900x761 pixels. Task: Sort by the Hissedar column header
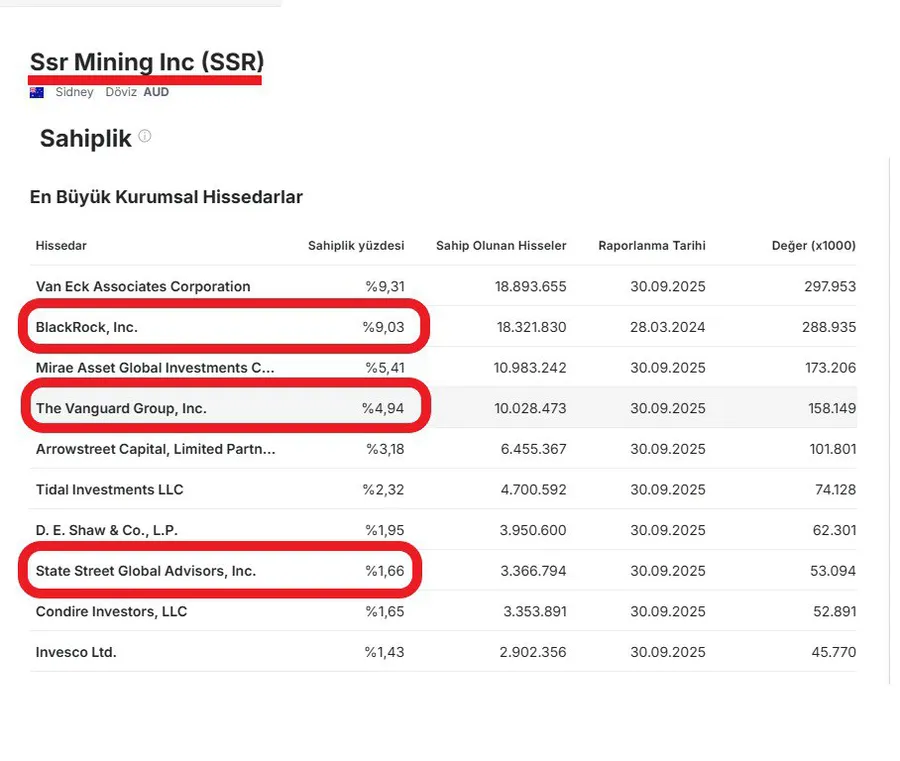61,246
